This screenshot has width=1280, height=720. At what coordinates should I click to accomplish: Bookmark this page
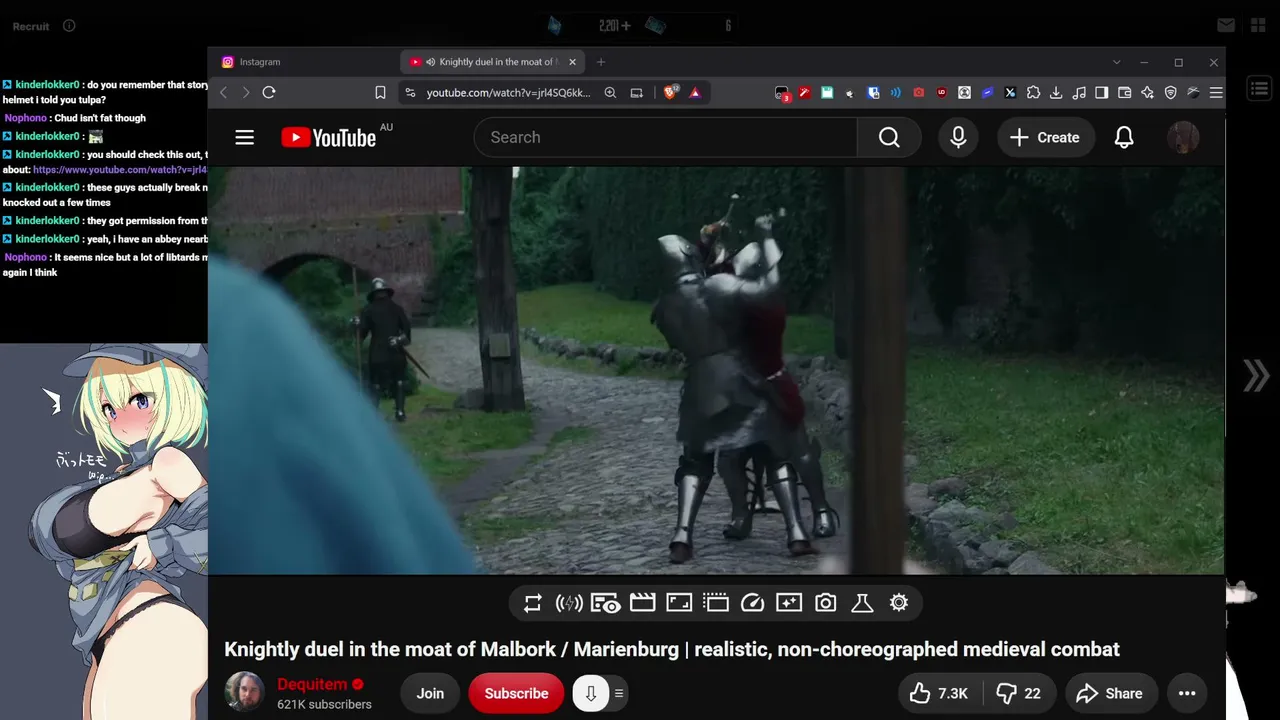380,93
